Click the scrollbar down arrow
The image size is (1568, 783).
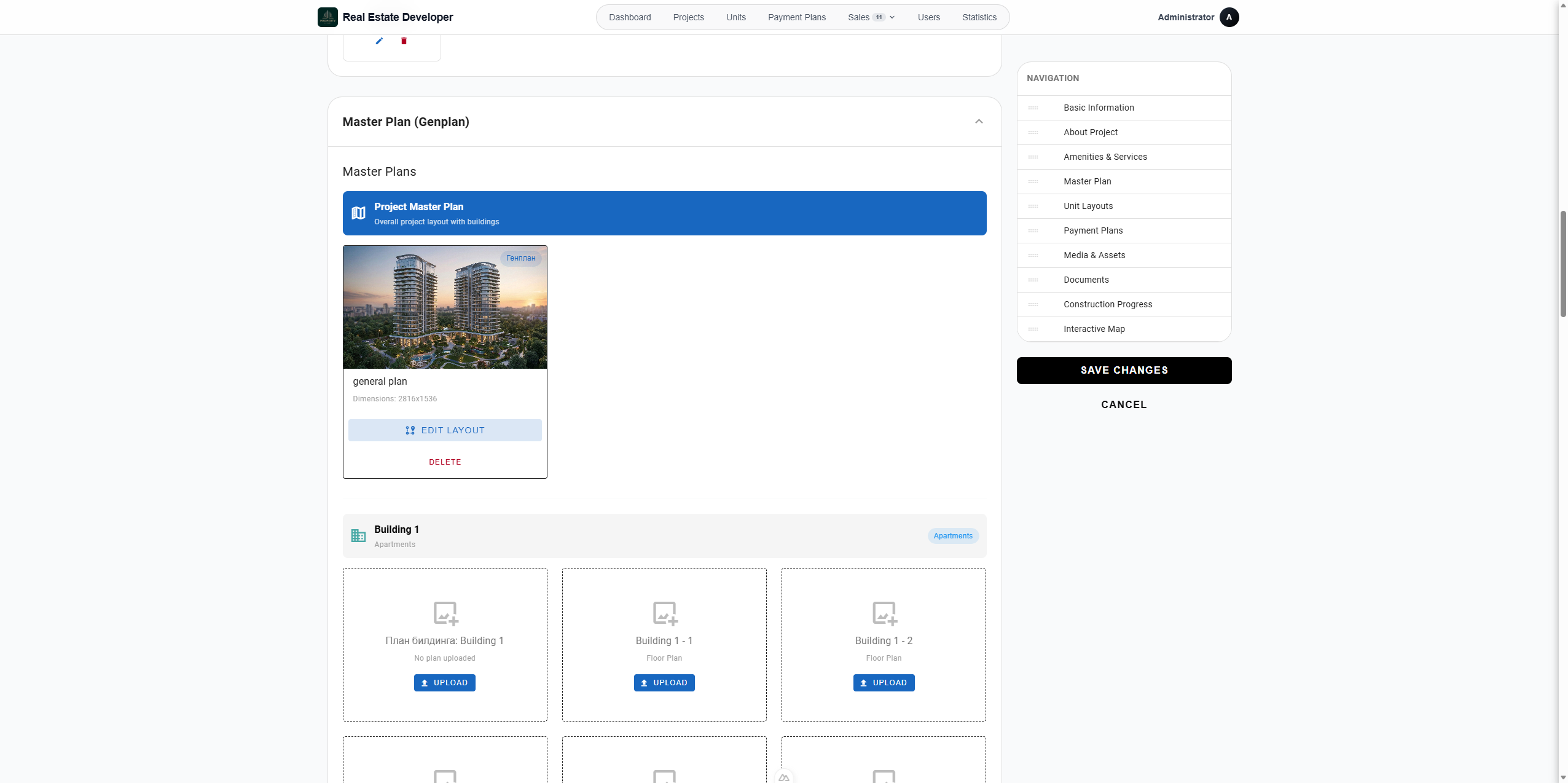[x=1563, y=777]
